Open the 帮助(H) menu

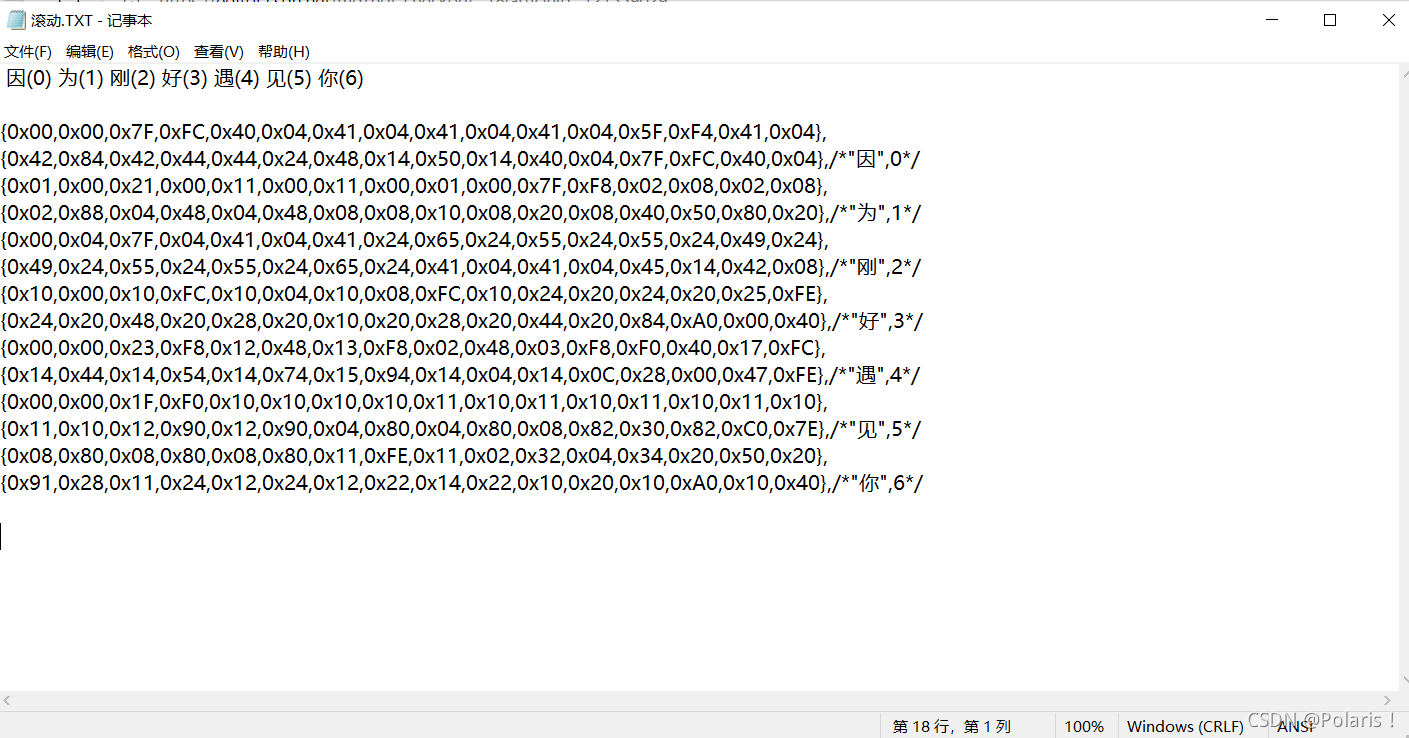click(284, 52)
